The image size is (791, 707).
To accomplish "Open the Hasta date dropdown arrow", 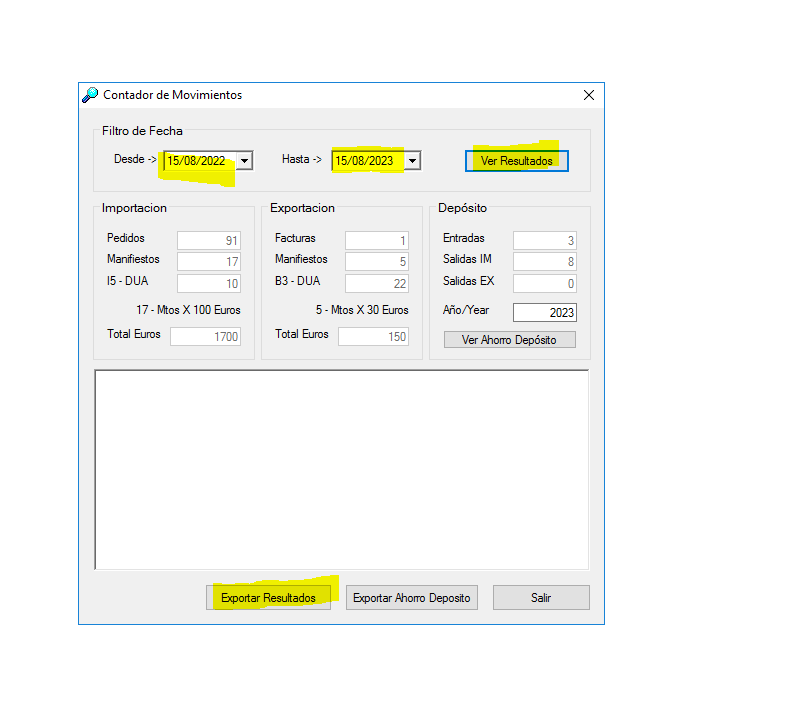I will click(412, 160).
